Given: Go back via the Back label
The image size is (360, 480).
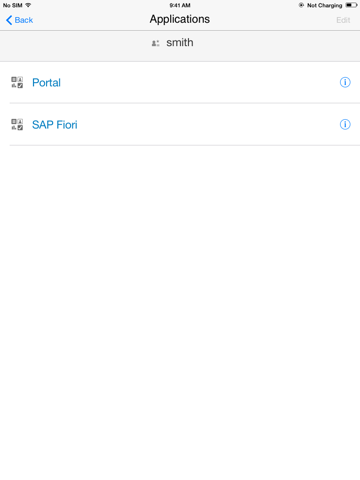Looking at the screenshot, I should (x=24, y=20).
